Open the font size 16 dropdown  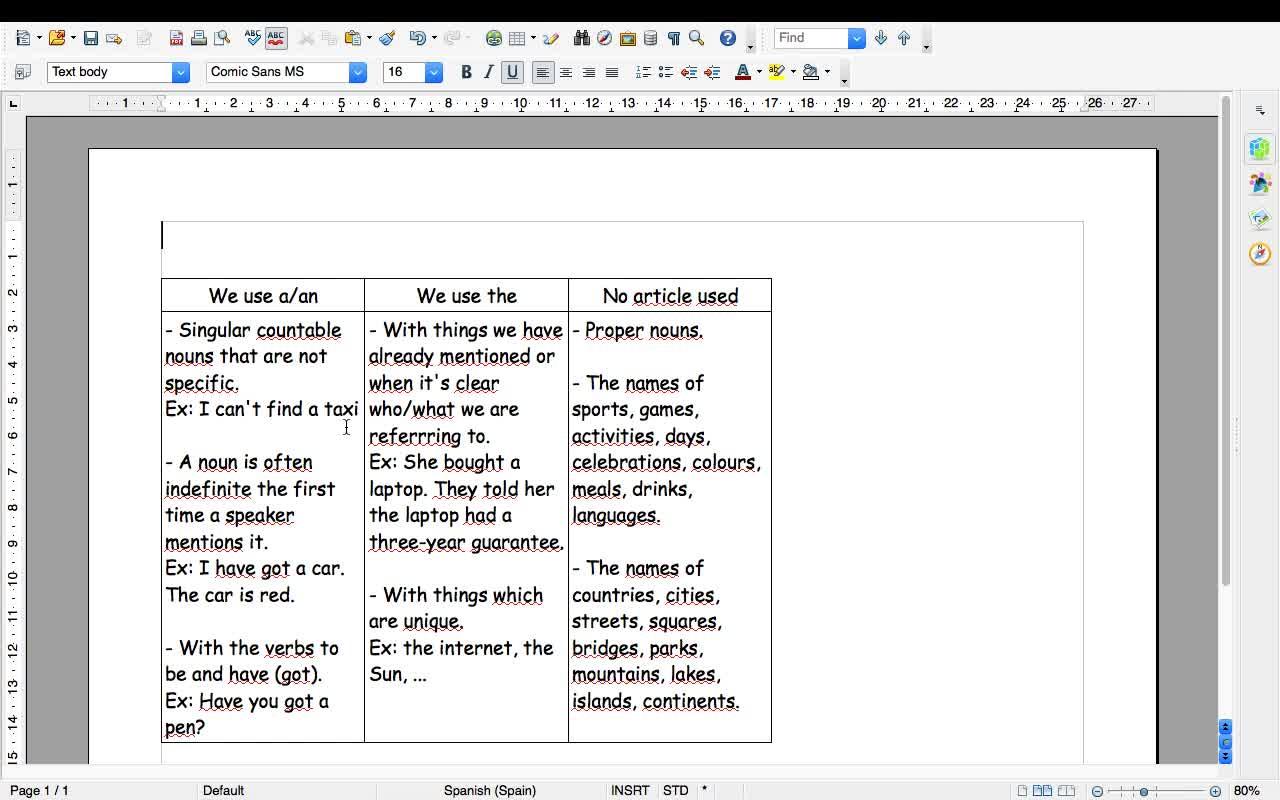433,72
